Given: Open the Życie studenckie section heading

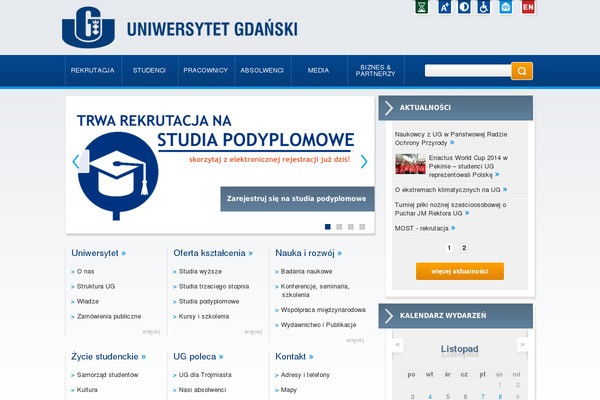Looking at the screenshot, I should 108,357.
